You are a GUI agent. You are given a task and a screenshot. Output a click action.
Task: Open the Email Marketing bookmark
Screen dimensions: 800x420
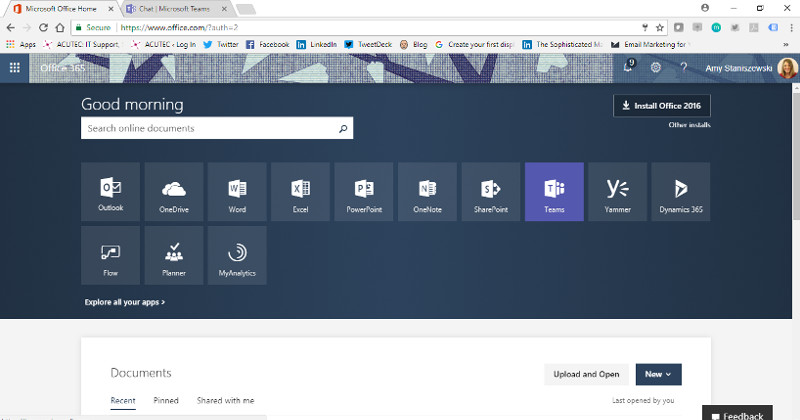[651, 44]
